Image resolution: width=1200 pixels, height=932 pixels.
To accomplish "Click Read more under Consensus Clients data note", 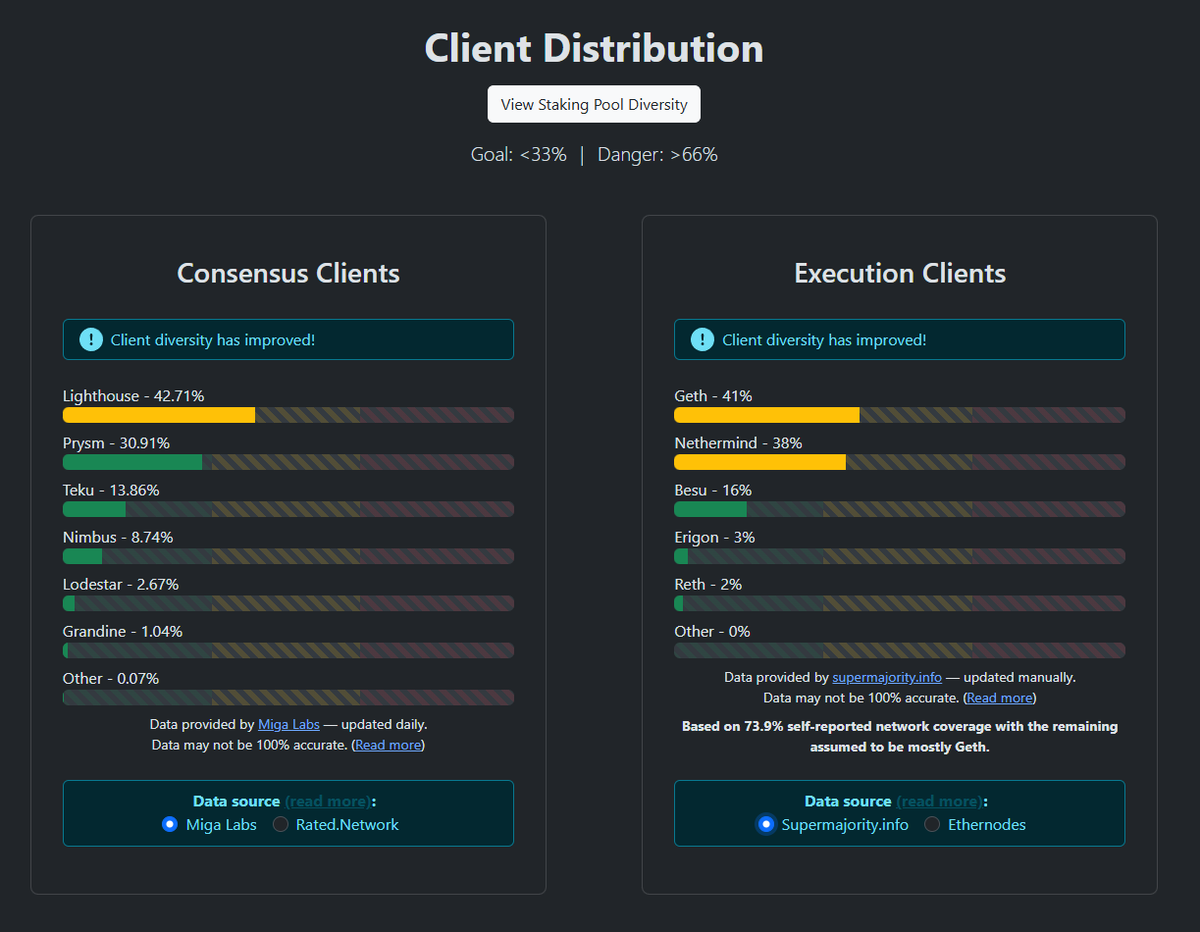I will (x=388, y=745).
